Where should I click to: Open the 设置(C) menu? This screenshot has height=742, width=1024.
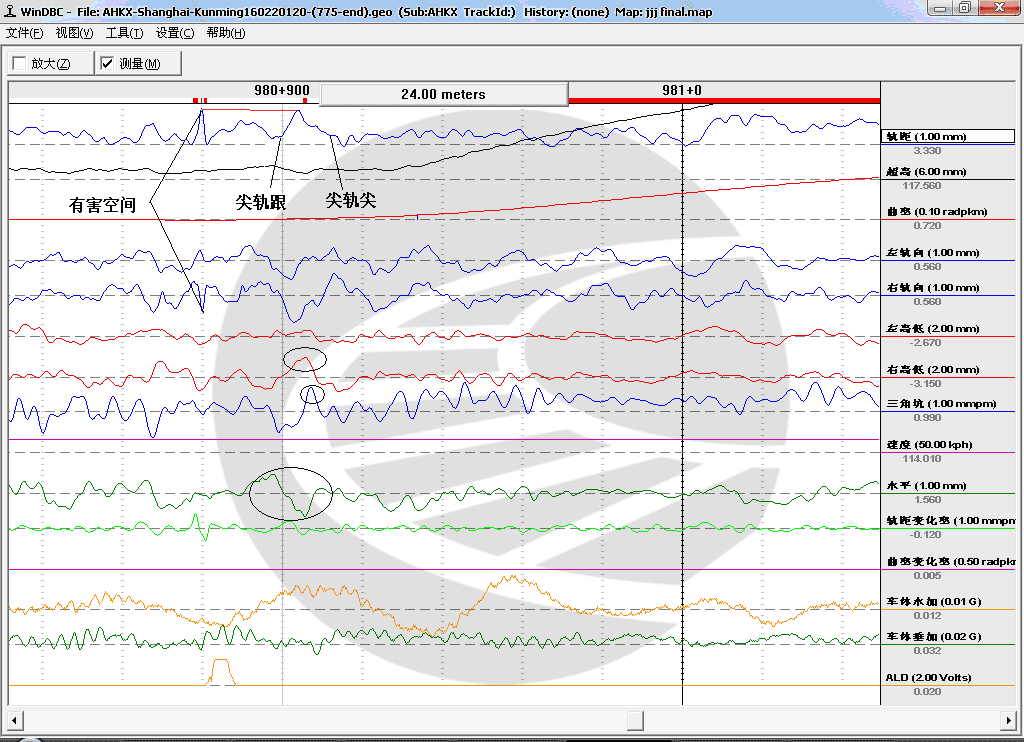[x=174, y=33]
